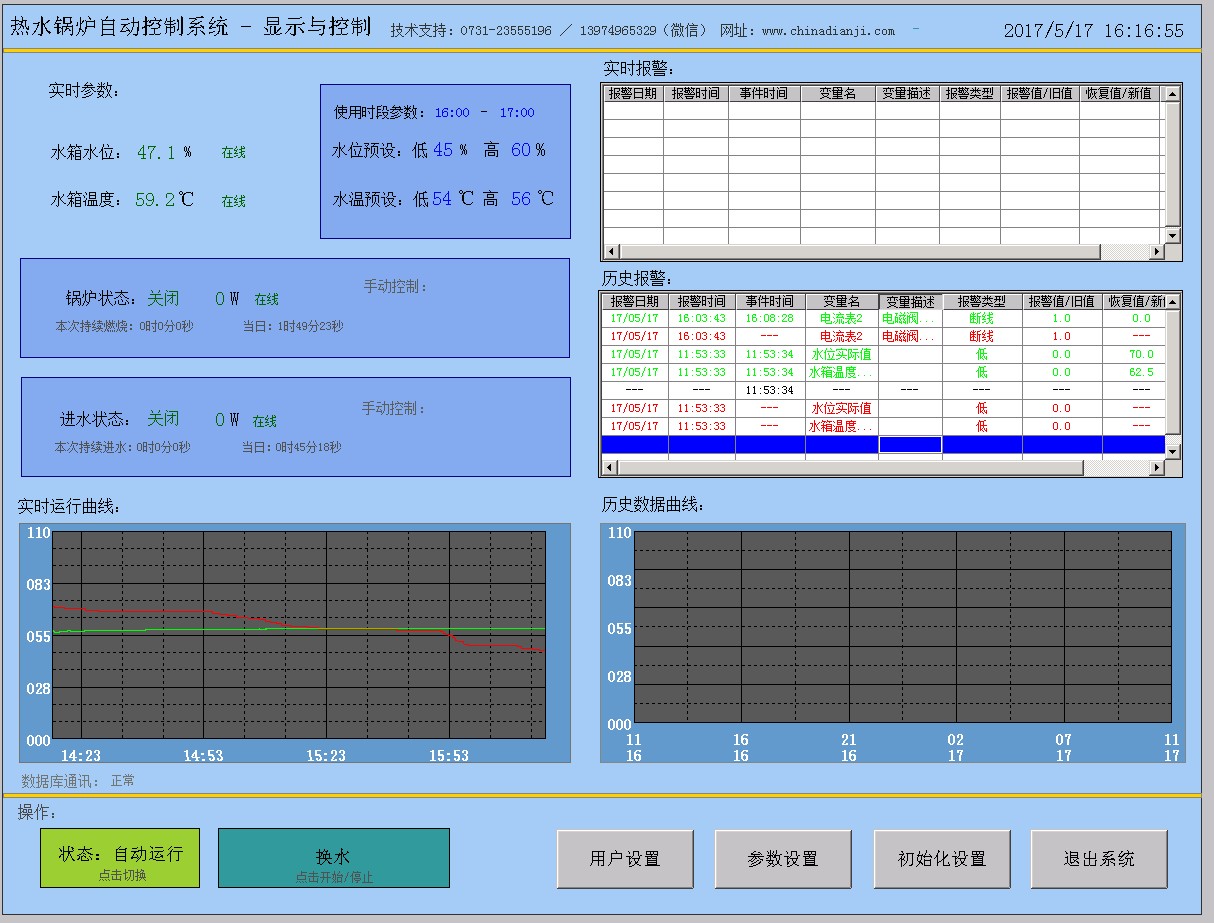The width and height of the screenshot is (1214, 923).
Task: Click 变量名 header in 实时报警 table
Action: tap(837, 93)
